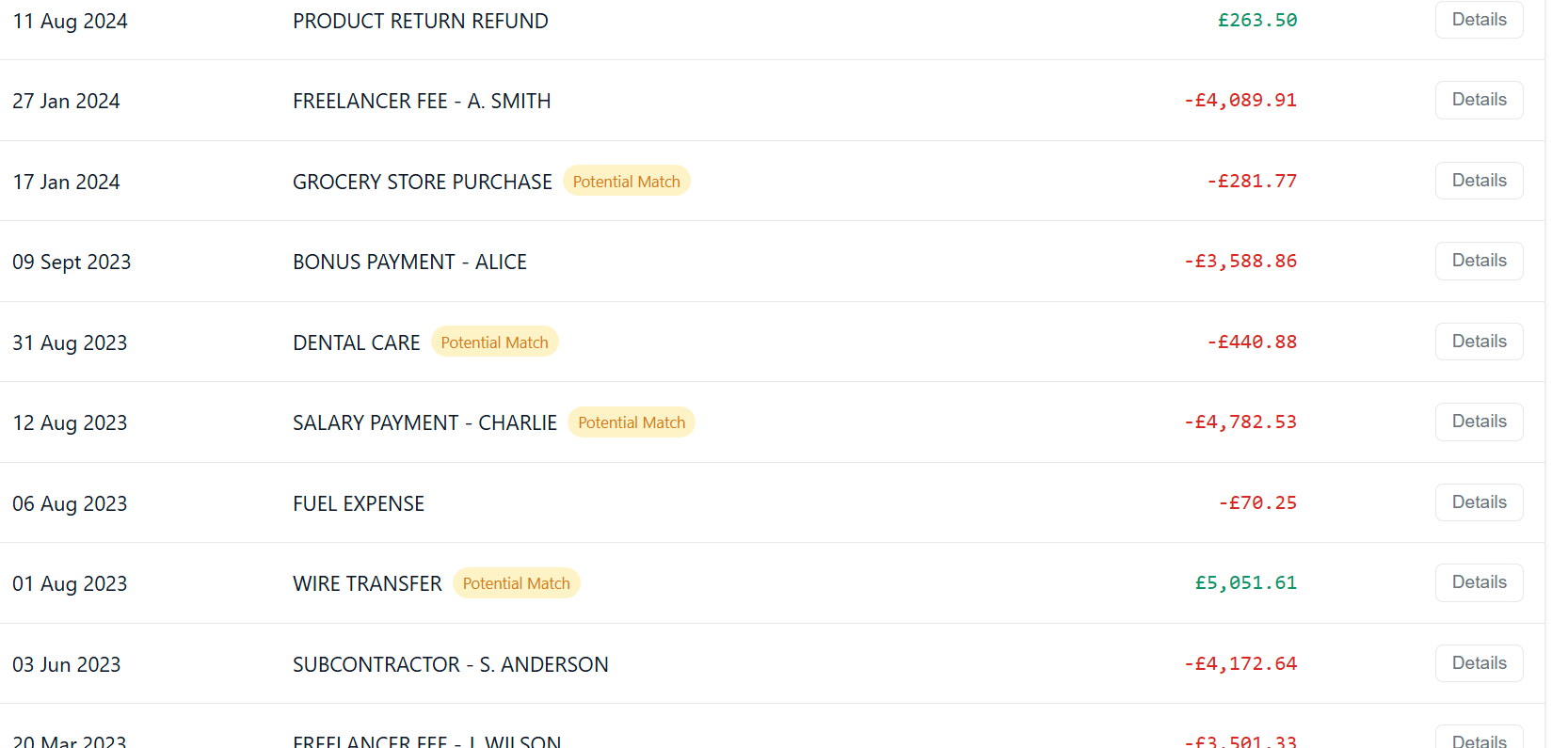The height and width of the screenshot is (748, 1568).
Task: Select the Potential Match tag beside Dental Care
Action: tap(494, 342)
